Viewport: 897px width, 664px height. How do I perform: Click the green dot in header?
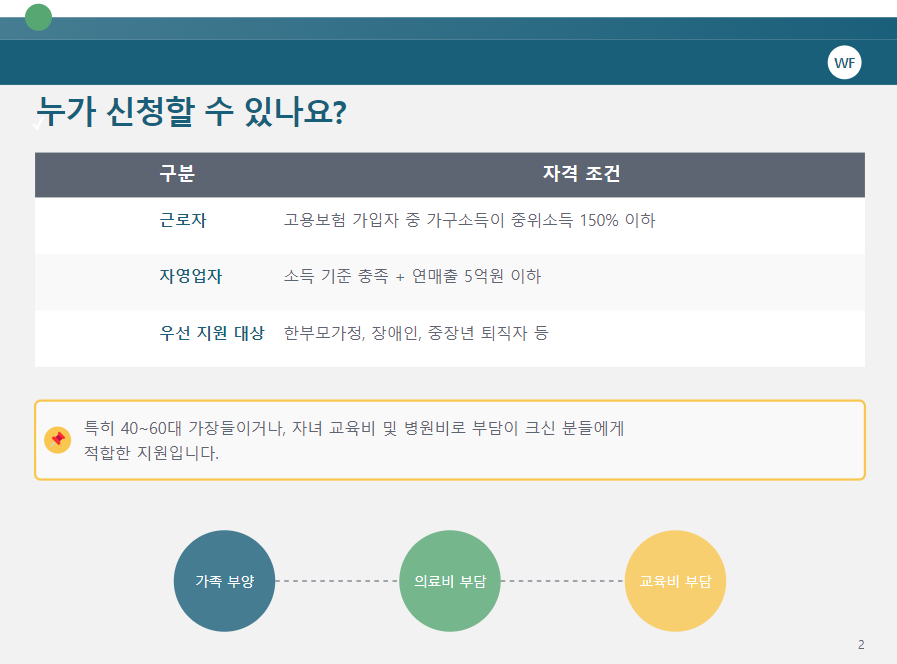pos(38,17)
